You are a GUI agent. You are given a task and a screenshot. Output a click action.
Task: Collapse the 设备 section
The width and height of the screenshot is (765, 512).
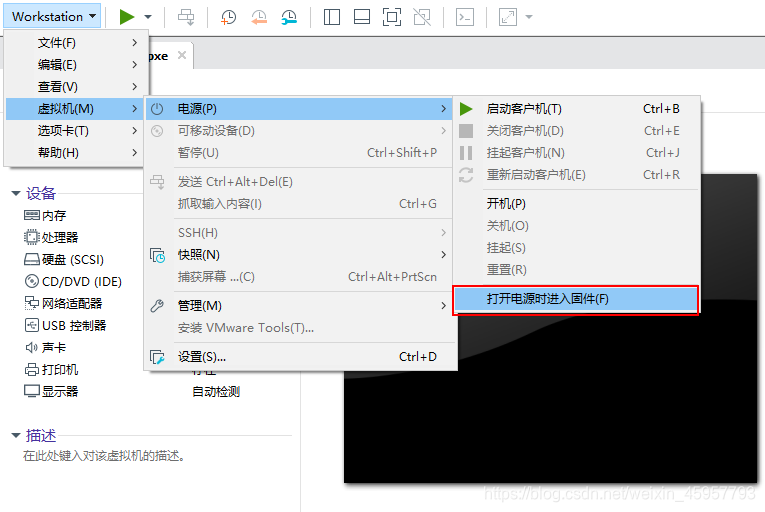coord(16,194)
